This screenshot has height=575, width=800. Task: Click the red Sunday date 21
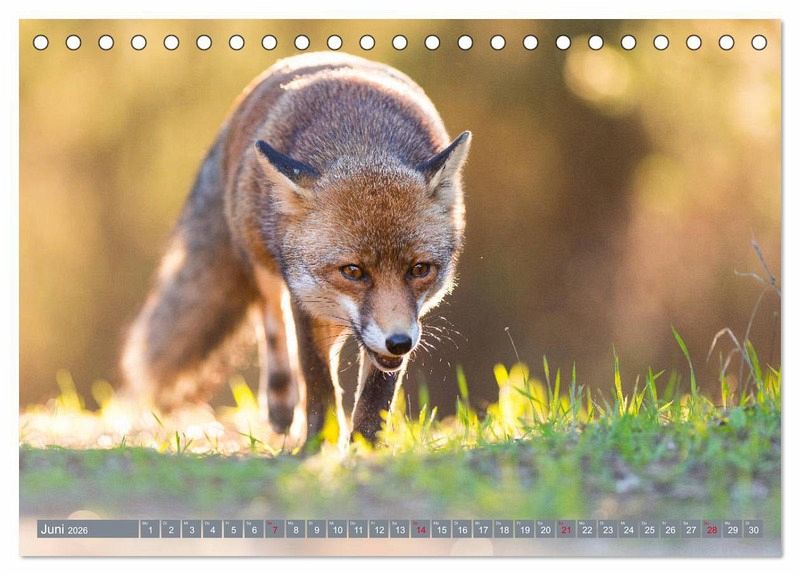566,529
